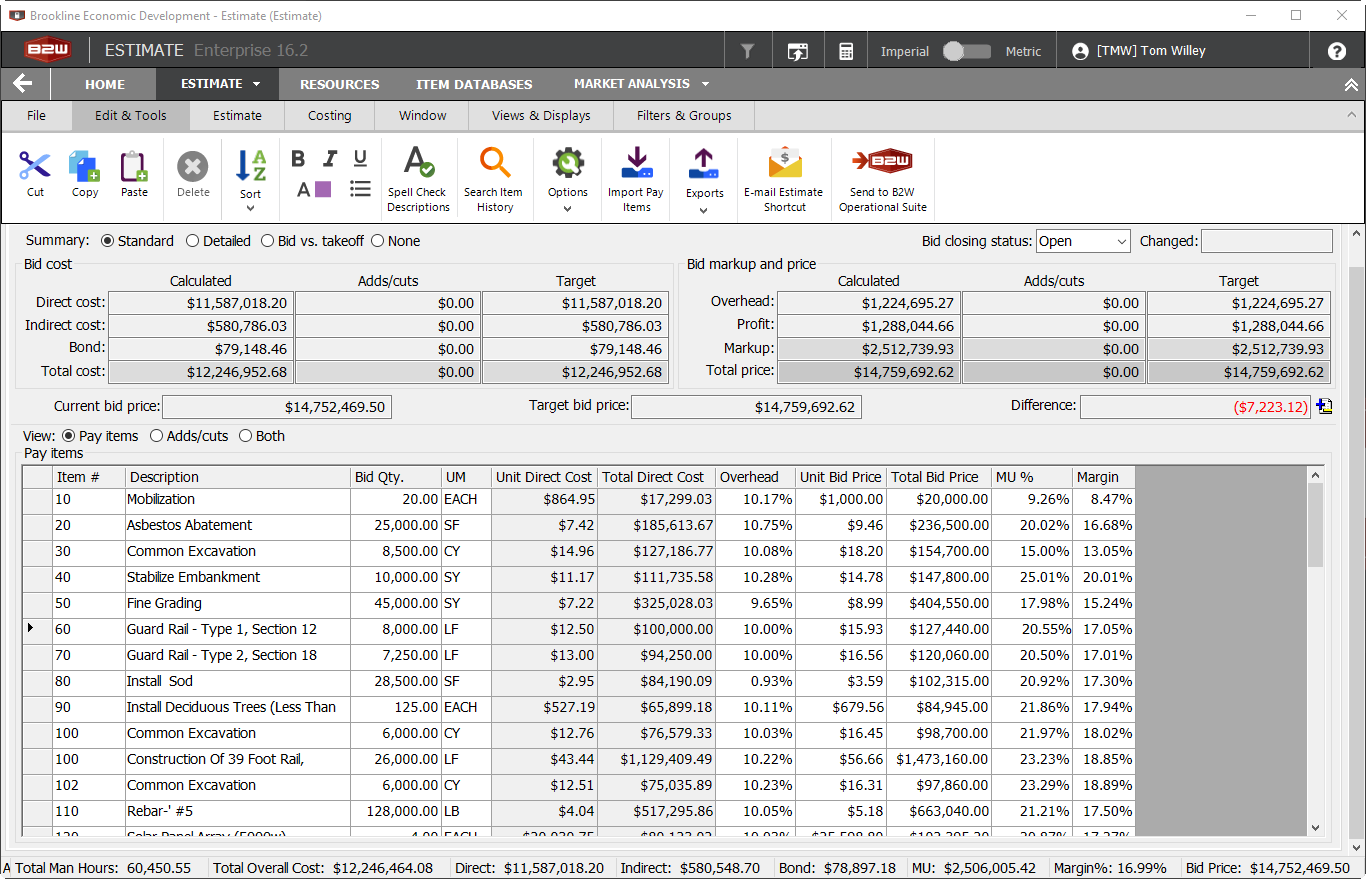Click the Bid Qty. column header
Screen dimensions: 1366x879
click(396, 477)
